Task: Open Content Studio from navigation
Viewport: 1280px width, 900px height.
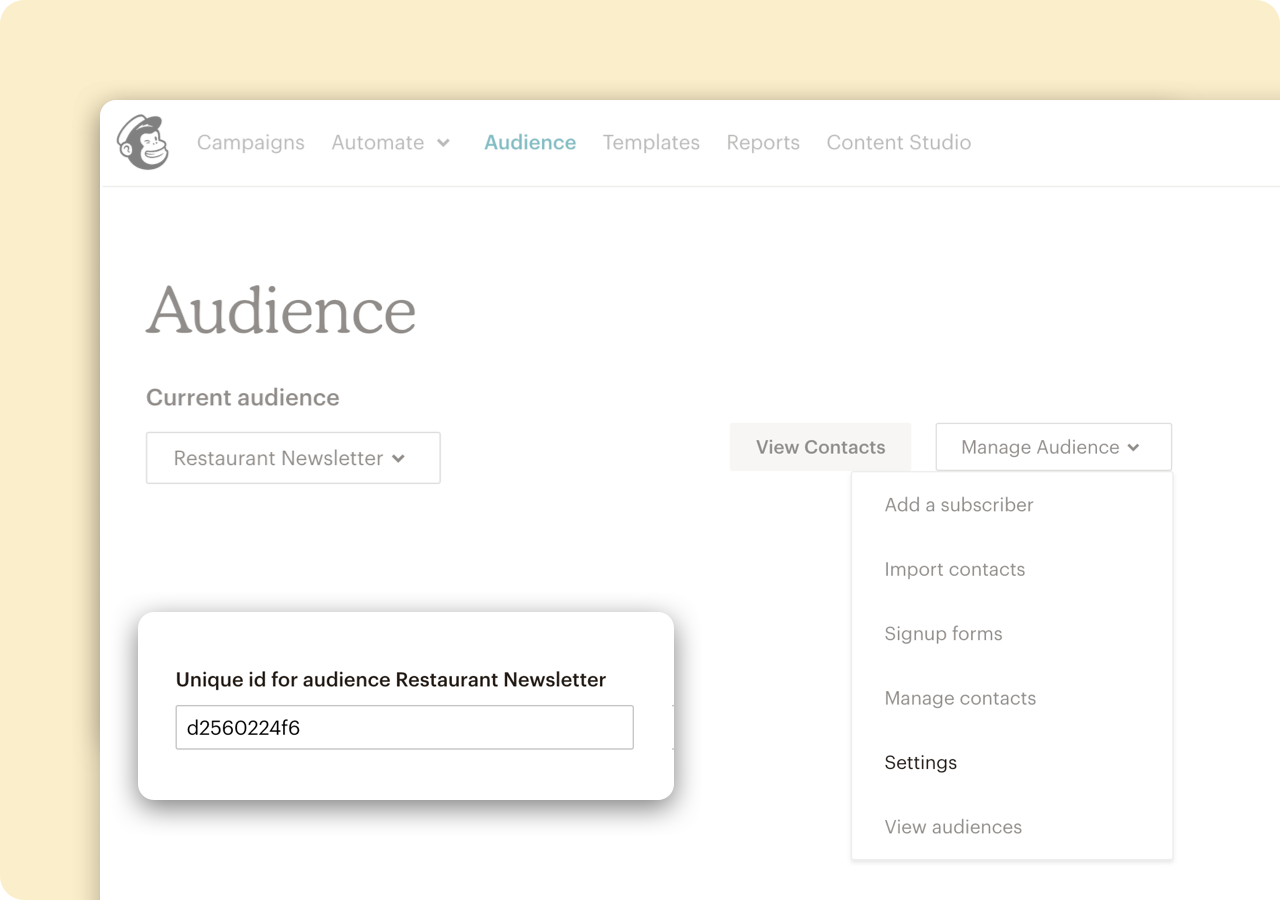Action: [899, 143]
